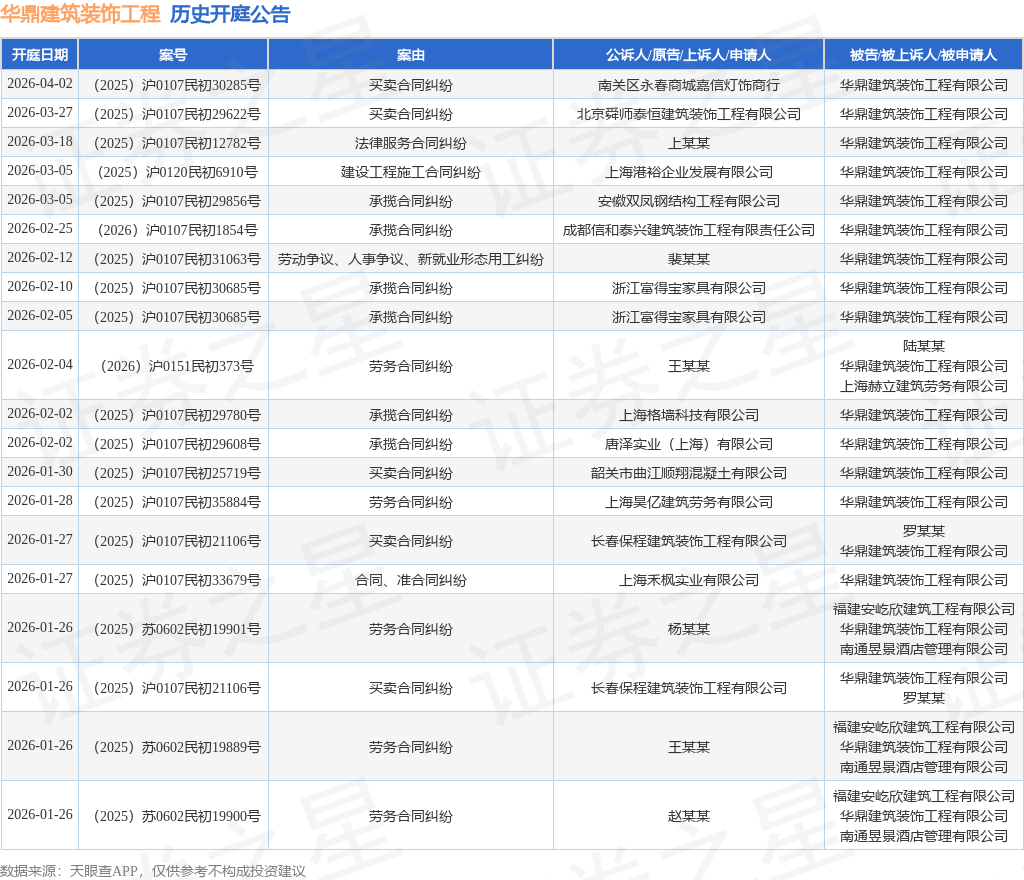Click case number (2025)苏0602民初19901号

173,629
